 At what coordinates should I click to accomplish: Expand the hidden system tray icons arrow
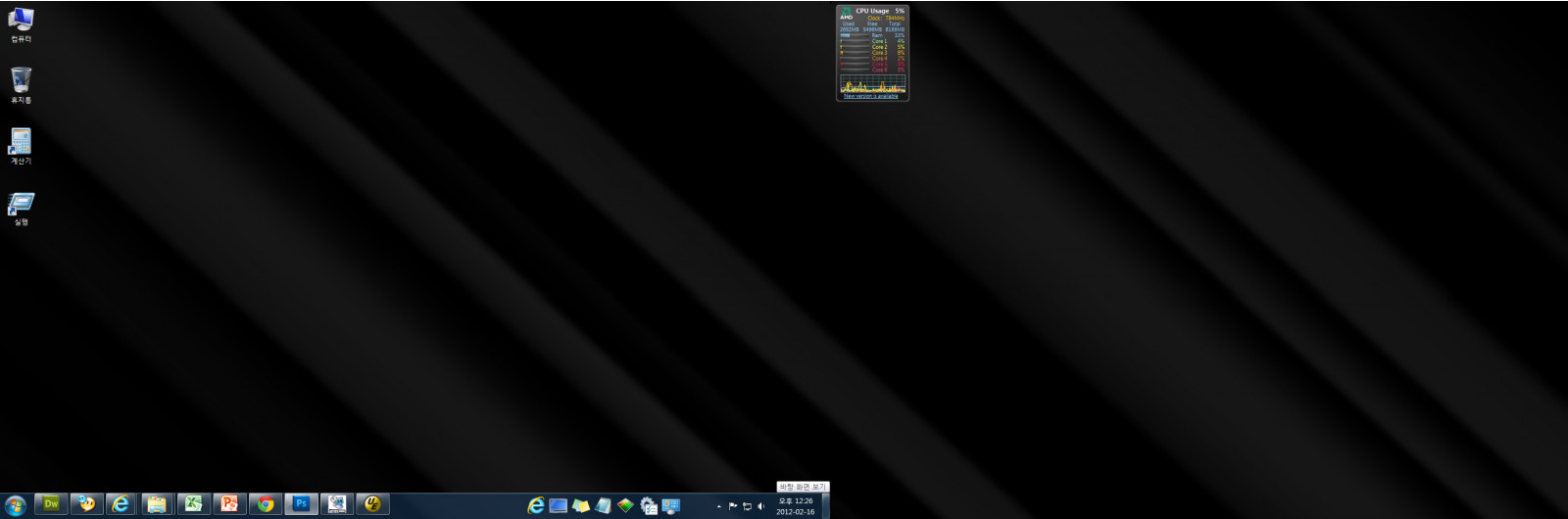(718, 506)
